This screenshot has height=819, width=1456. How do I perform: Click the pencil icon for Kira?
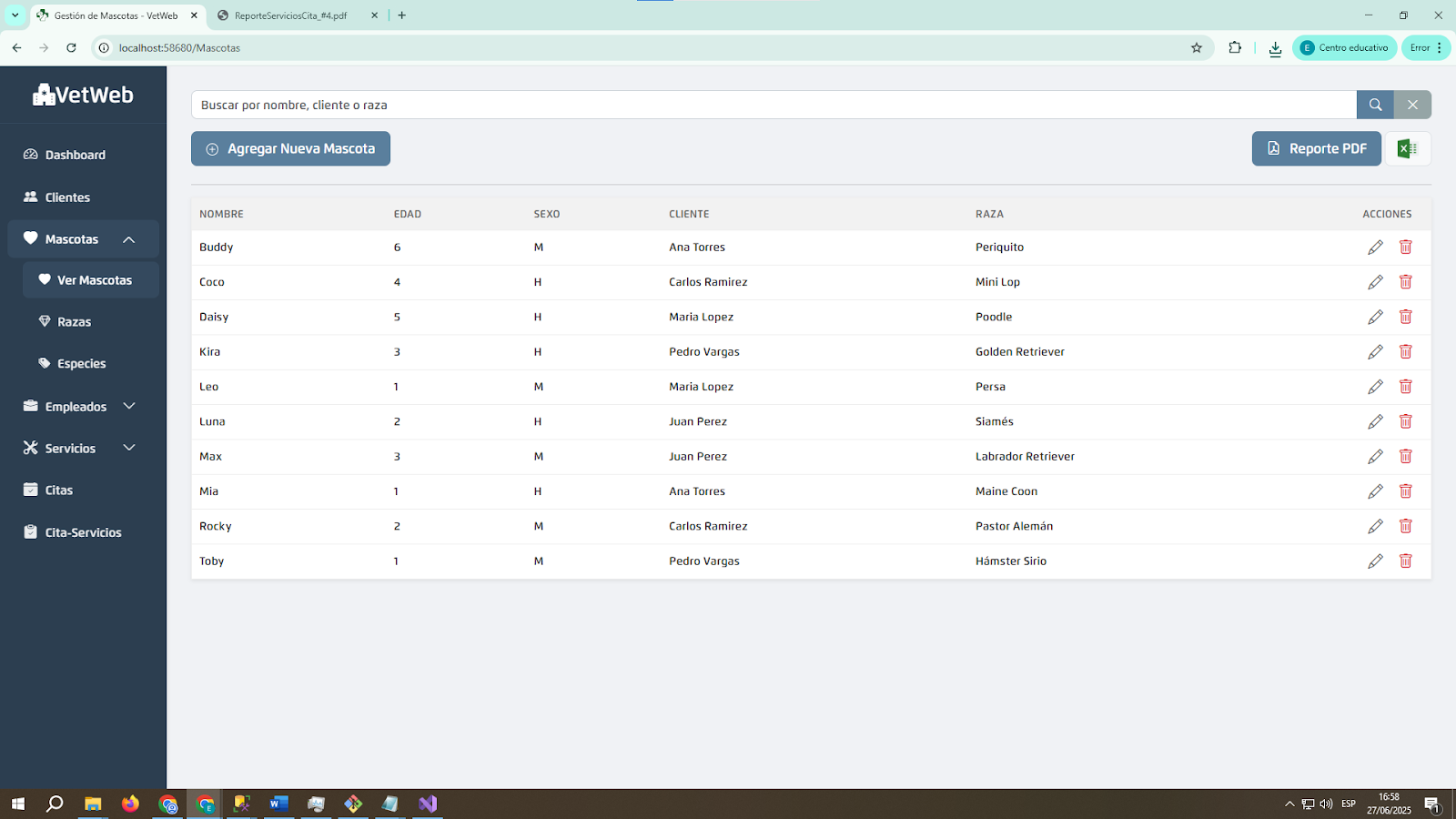click(1375, 352)
